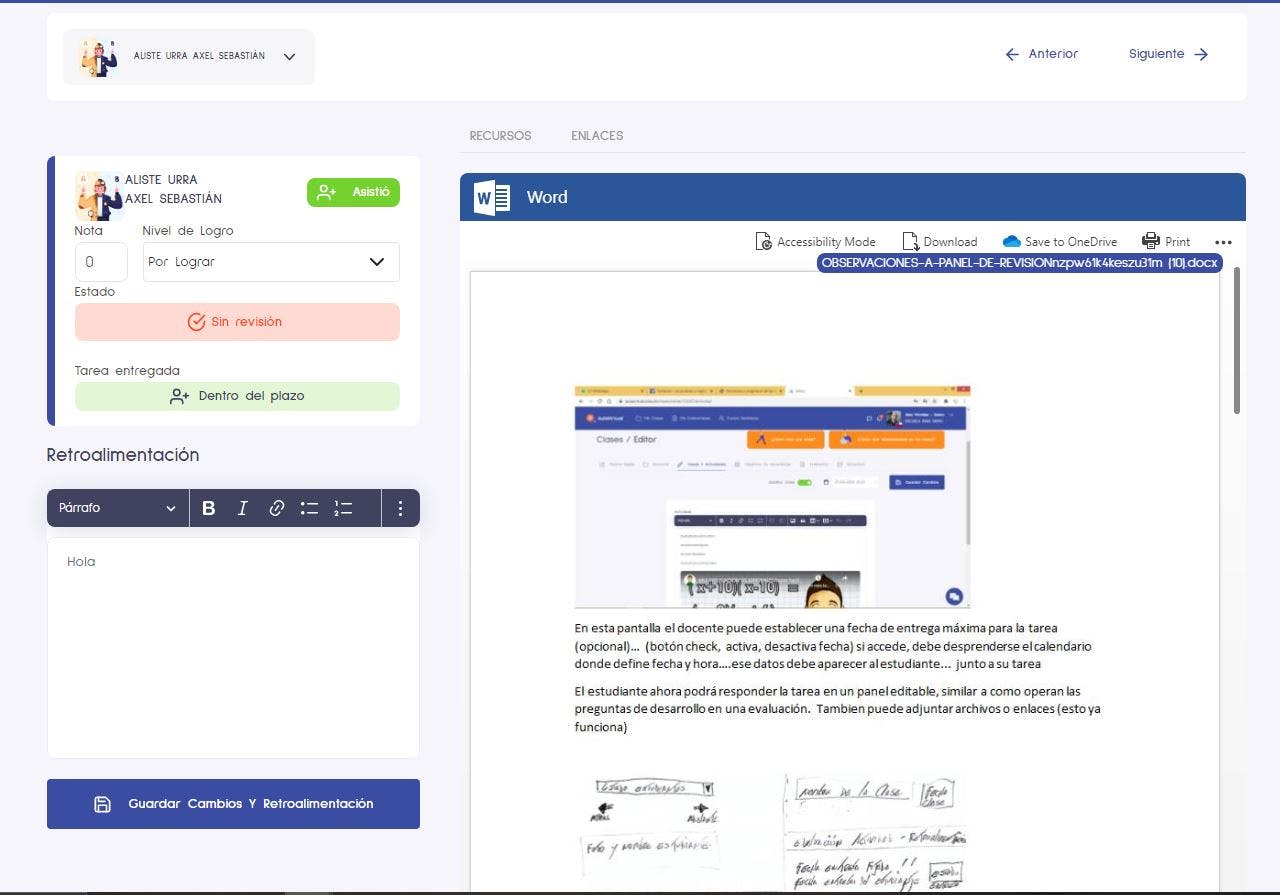Click the Word logo icon
Viewport: 1280px width, 895px height.
[492, 197]
